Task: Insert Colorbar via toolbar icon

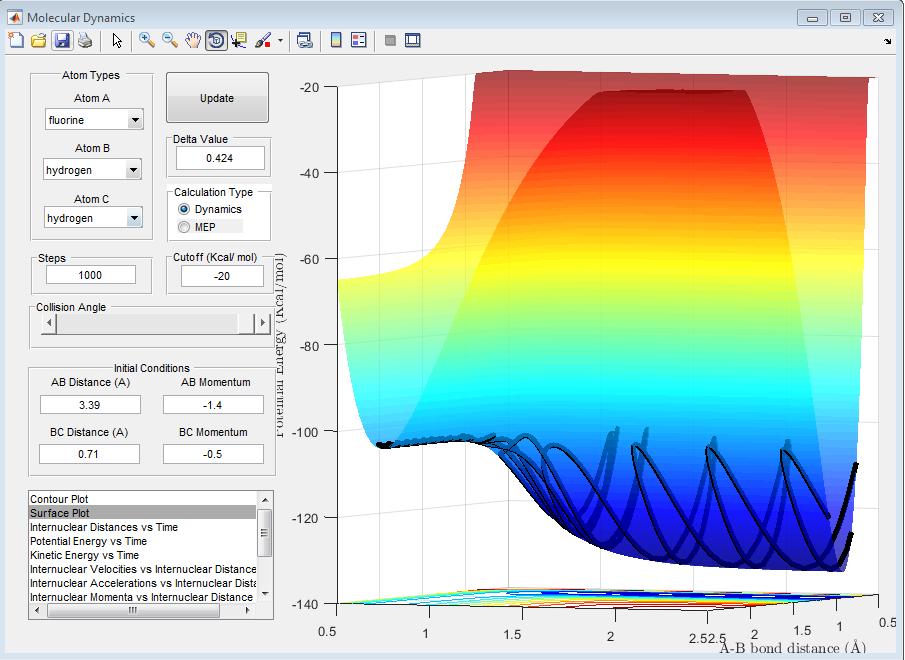Action: 336,40
